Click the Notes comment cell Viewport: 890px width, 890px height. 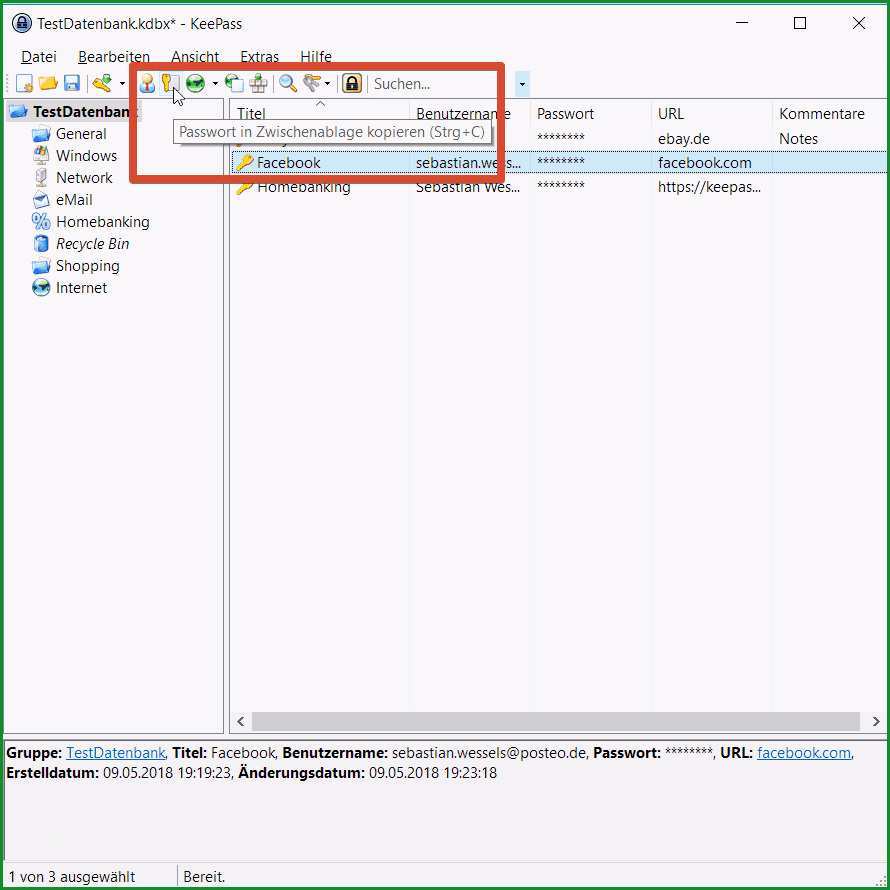click(x=798, y=139)
